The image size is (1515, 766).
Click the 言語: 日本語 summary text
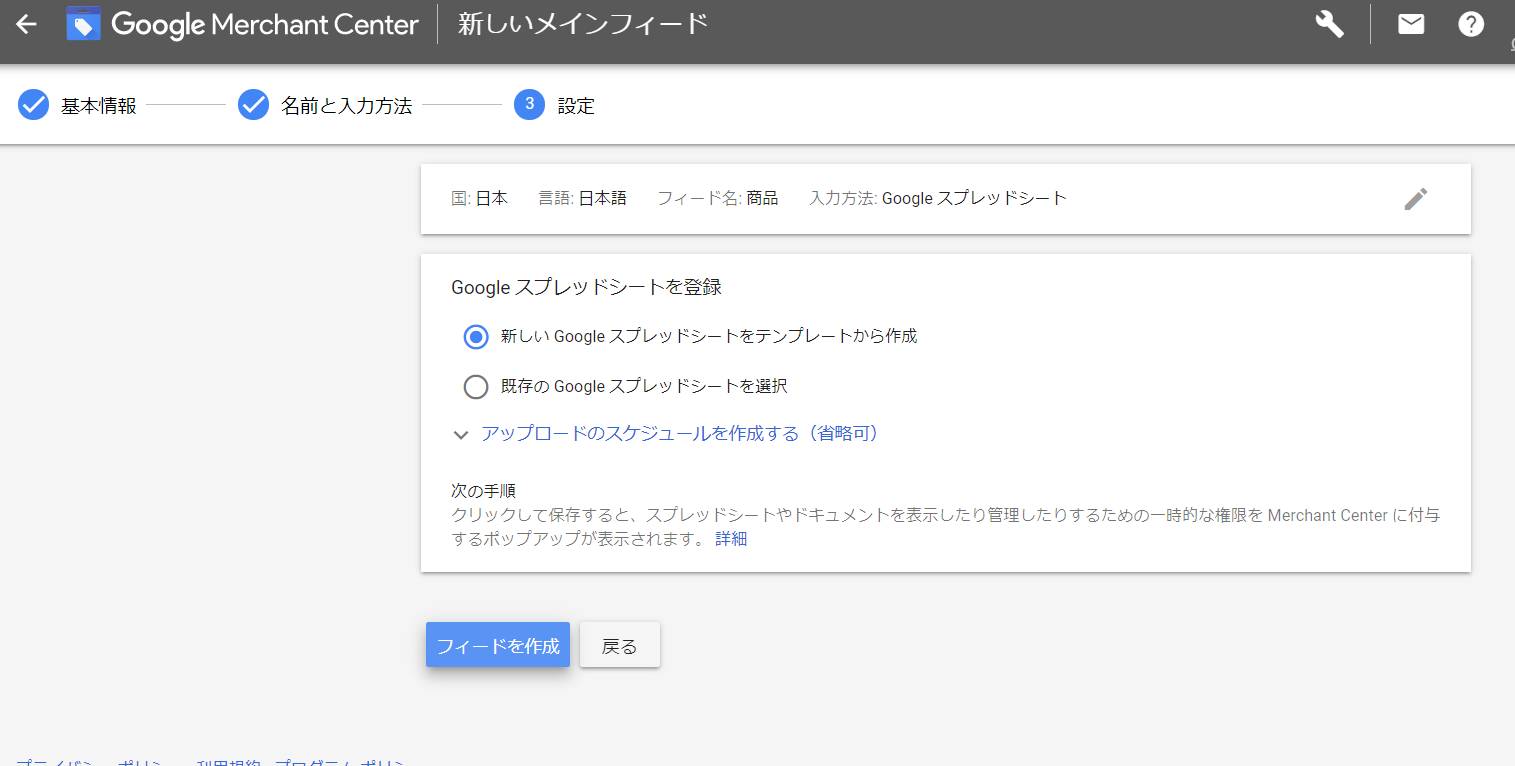583,198
